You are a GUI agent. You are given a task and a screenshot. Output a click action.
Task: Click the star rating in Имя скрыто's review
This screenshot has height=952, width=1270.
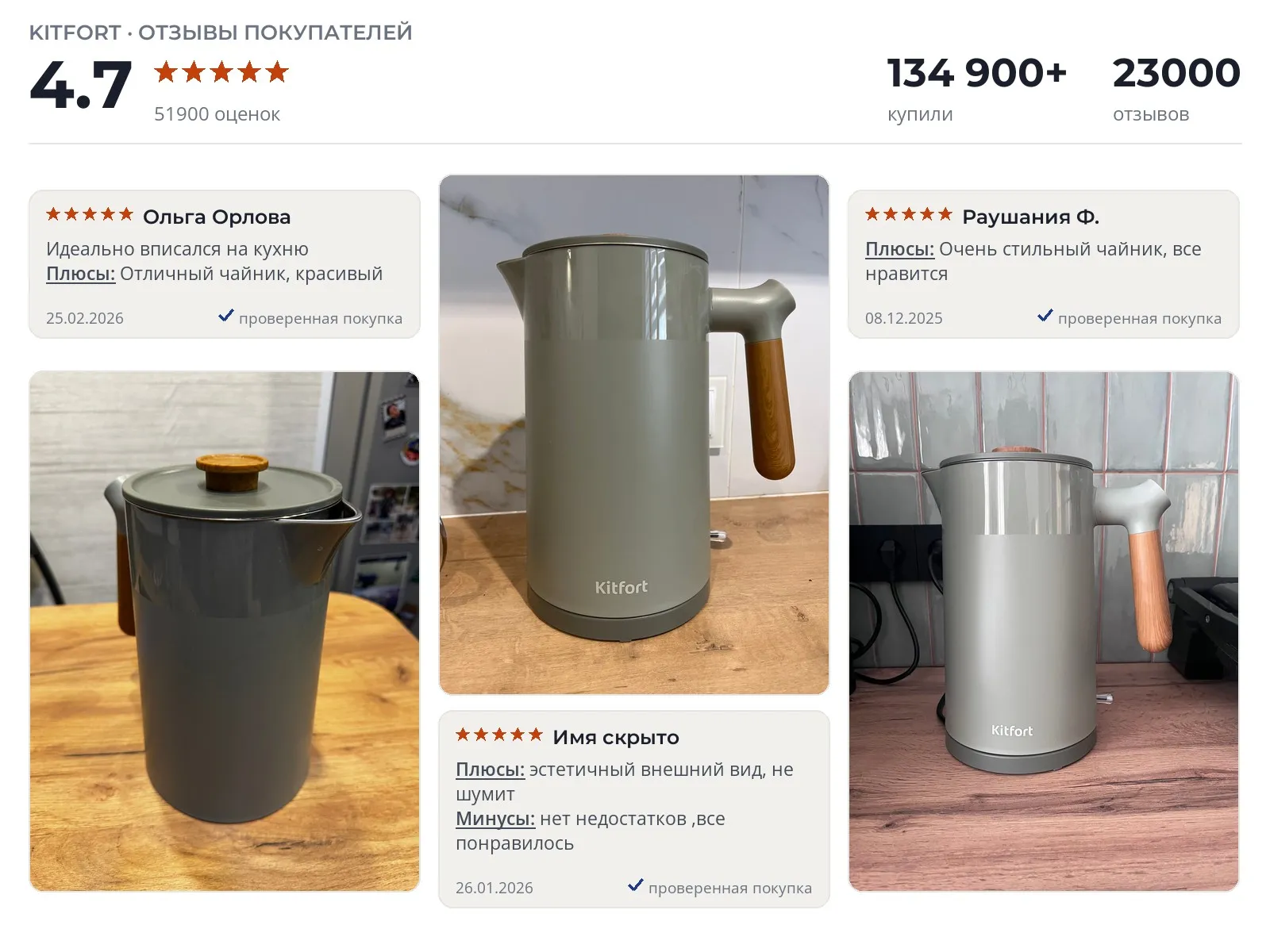[x=499, y=735]
